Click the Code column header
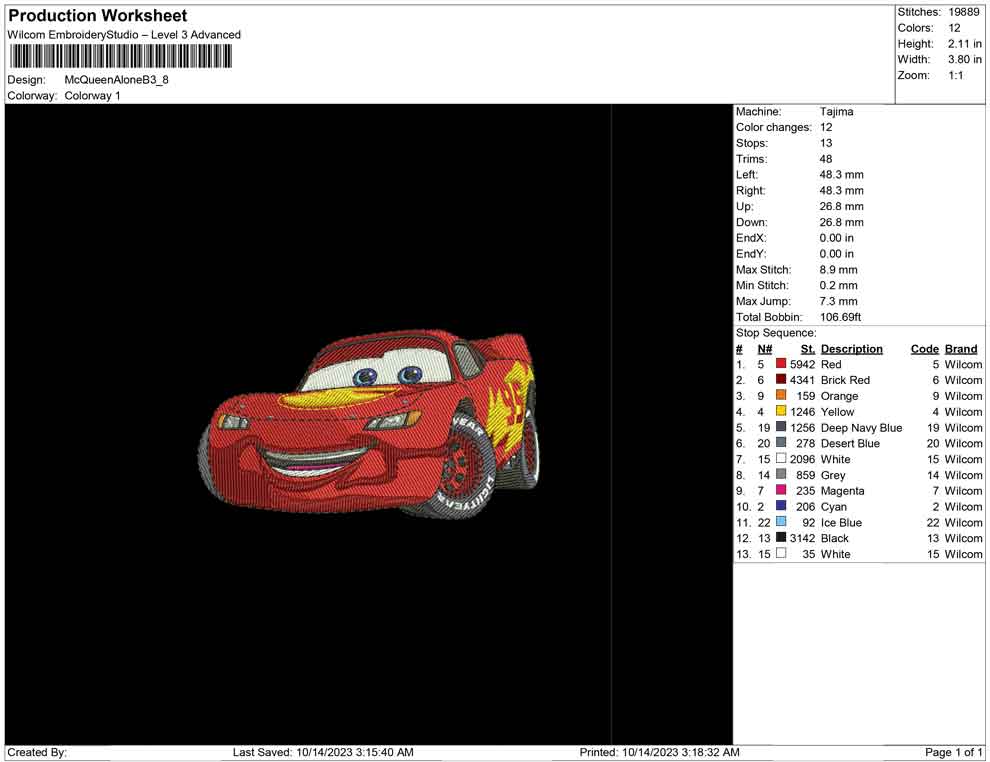 pos(924,349)
